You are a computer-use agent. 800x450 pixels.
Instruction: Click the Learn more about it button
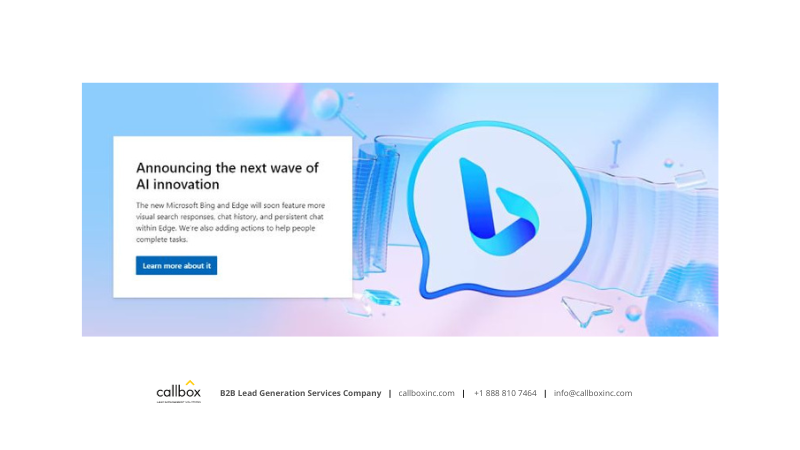tap(176, 265)
